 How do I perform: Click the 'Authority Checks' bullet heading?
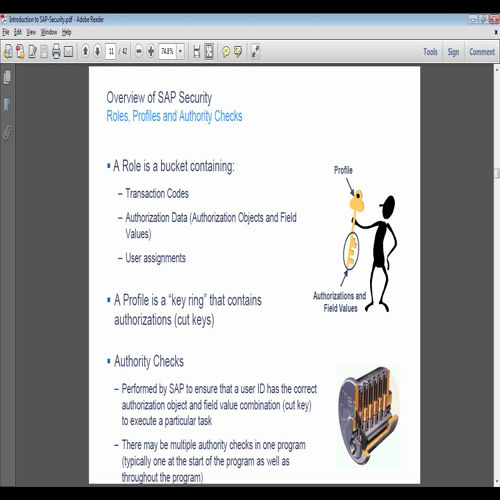coord(149,362)
